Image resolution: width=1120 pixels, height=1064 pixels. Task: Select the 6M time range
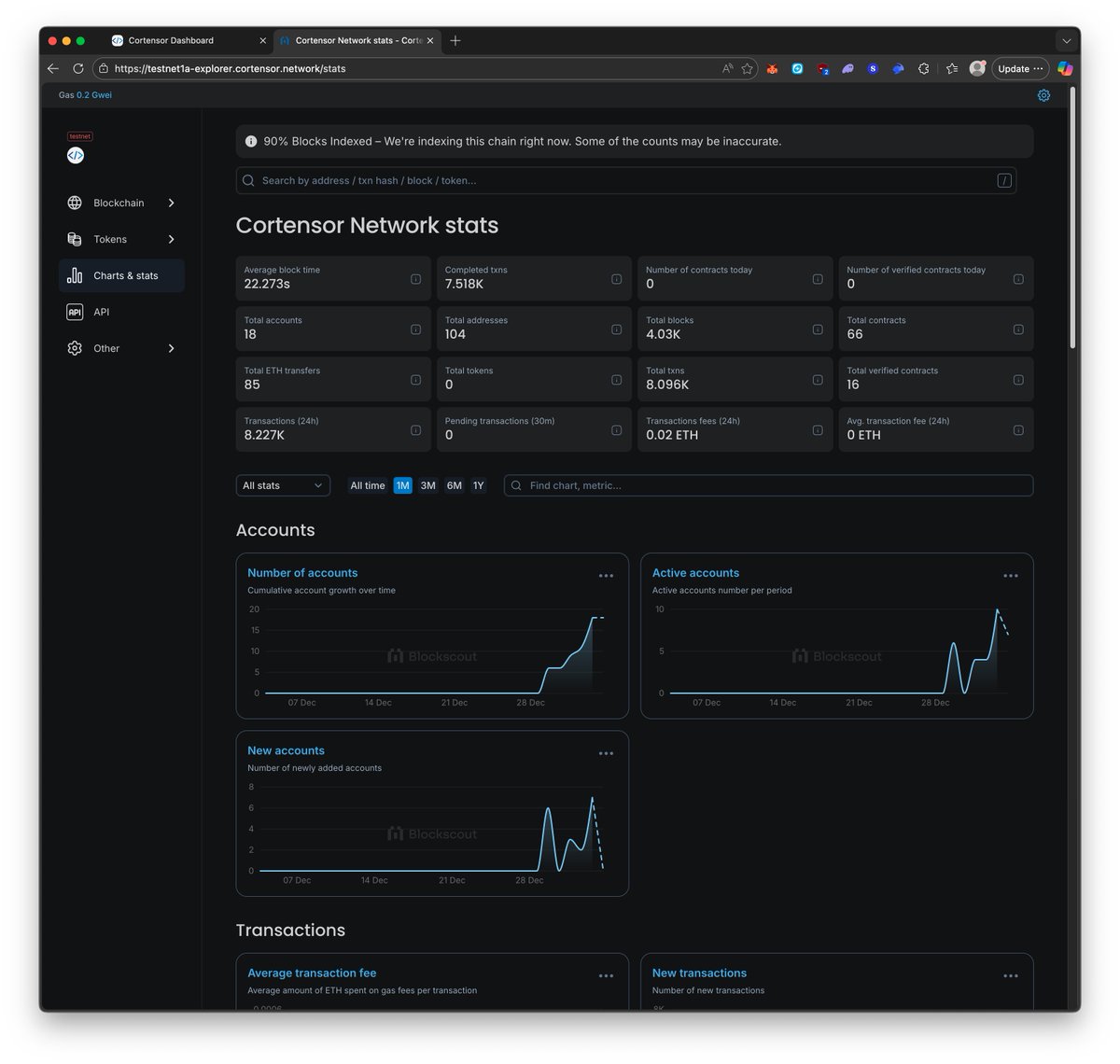[454, 485]
